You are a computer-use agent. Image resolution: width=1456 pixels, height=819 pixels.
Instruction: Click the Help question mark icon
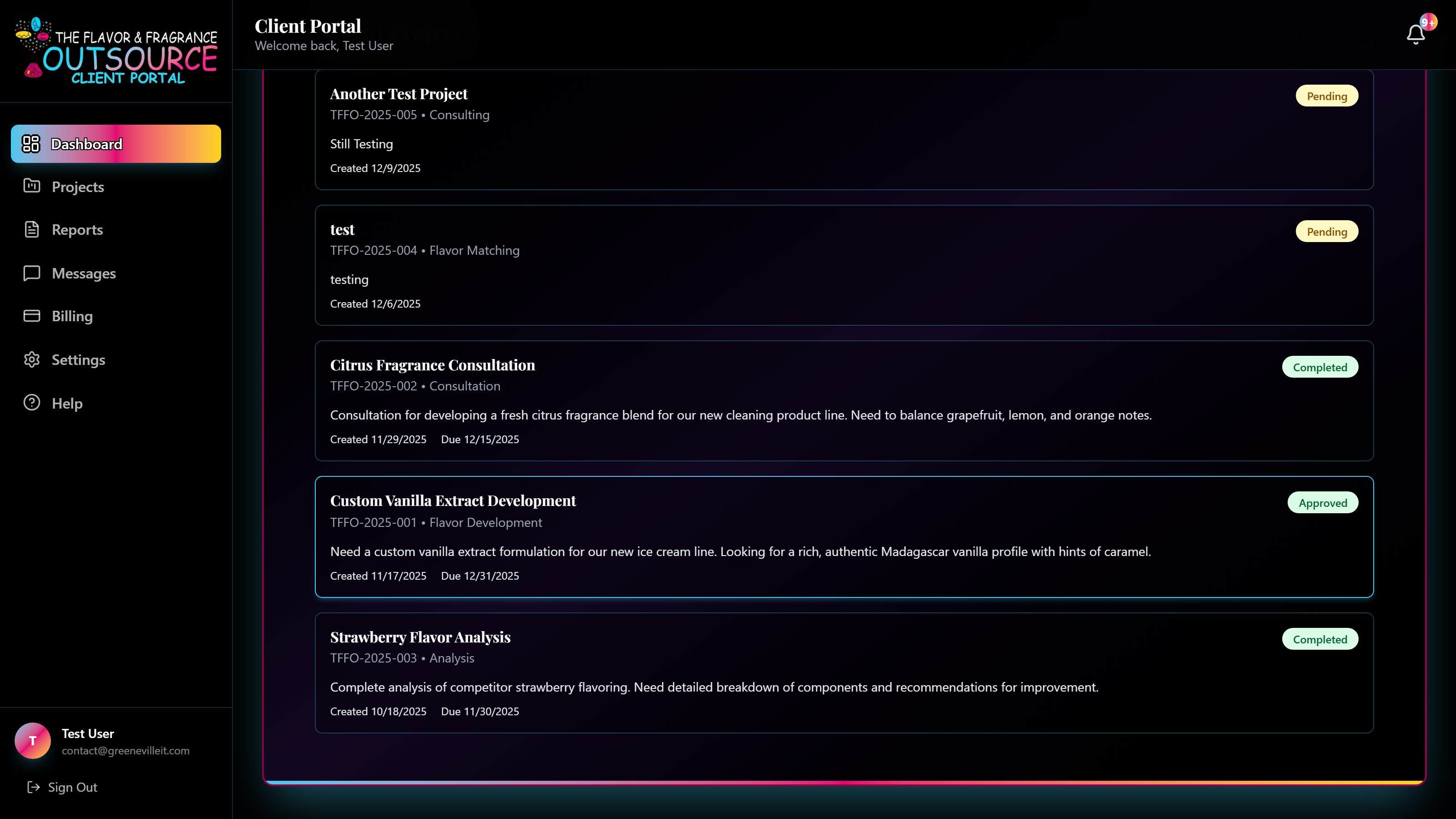[31, 403]
